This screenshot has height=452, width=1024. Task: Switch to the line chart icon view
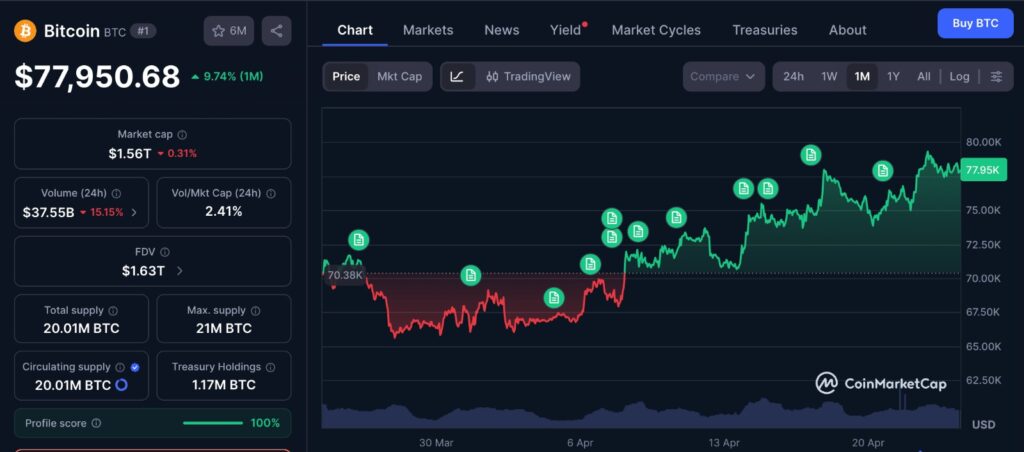click(458, 76)
